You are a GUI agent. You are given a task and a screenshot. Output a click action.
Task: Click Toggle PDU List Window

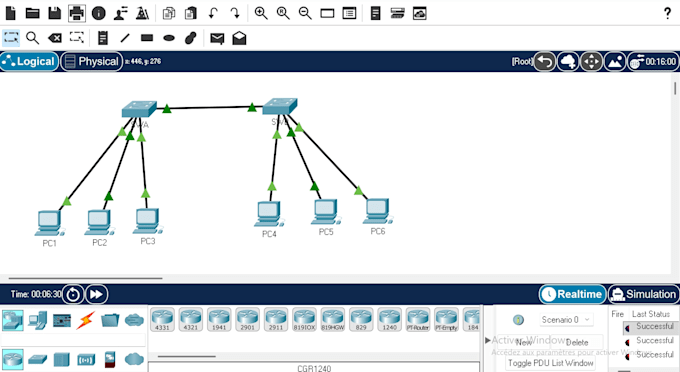(551, 363)
